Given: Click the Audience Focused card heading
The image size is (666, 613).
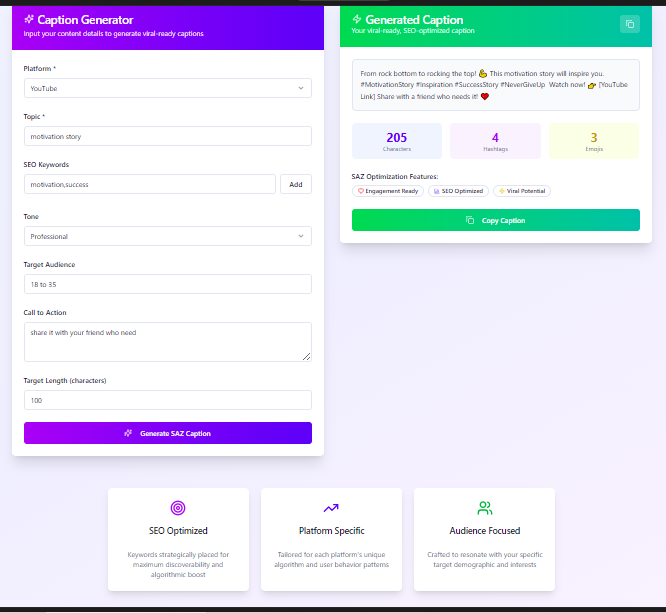Looking at the screenshot, I should (485, 531).
